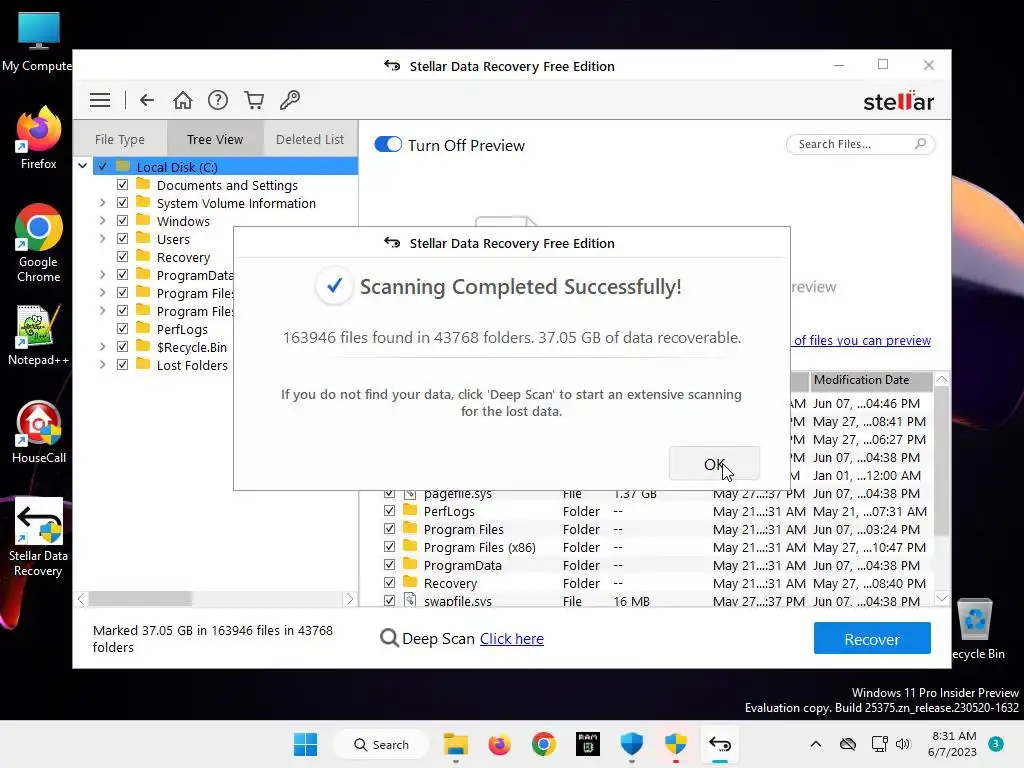Expand the Windows tree node
Screen dimensions: 1024x768
[x=103, y=221]
